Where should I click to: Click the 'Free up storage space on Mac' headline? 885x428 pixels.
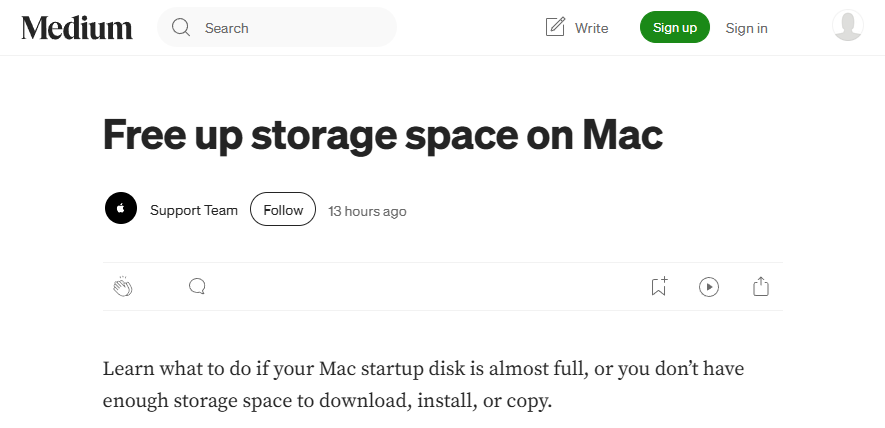coord(383,135)
